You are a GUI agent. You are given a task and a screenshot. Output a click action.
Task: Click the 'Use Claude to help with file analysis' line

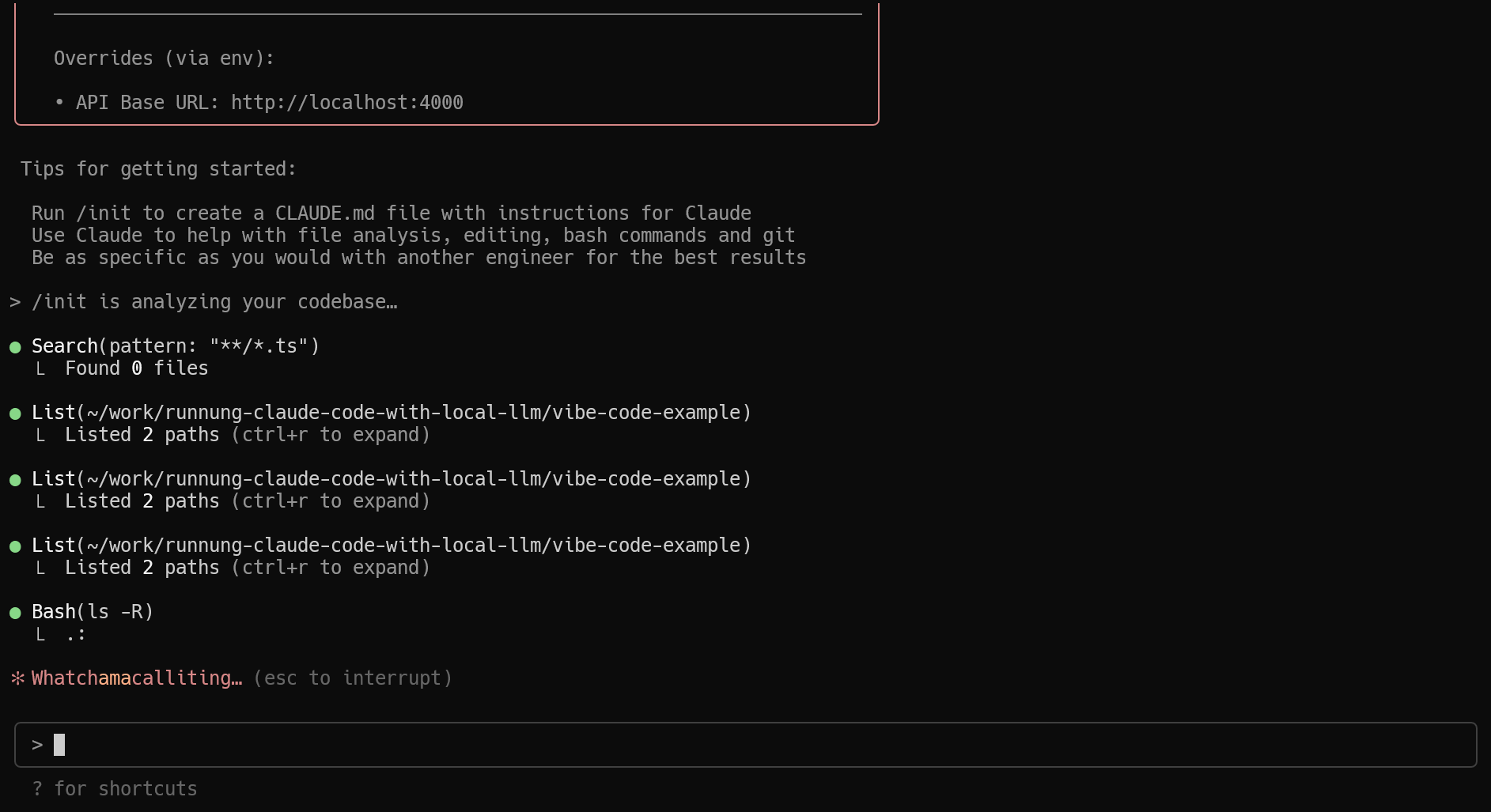[x=414, y=236]
